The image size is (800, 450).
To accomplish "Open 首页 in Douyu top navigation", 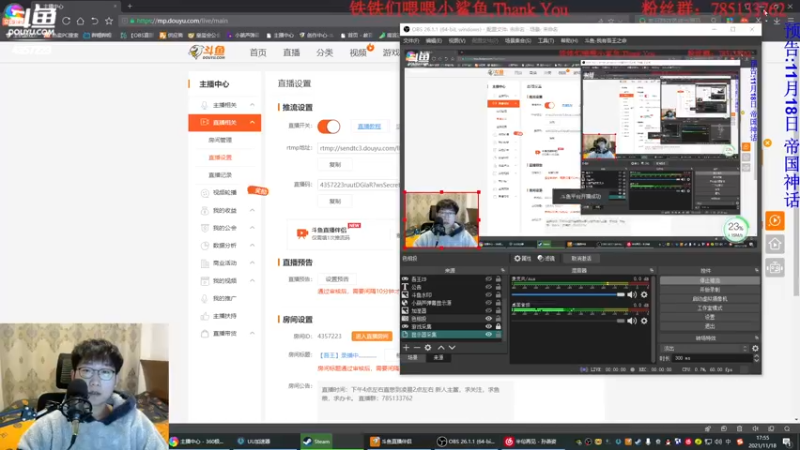I will tap(258, 53).
